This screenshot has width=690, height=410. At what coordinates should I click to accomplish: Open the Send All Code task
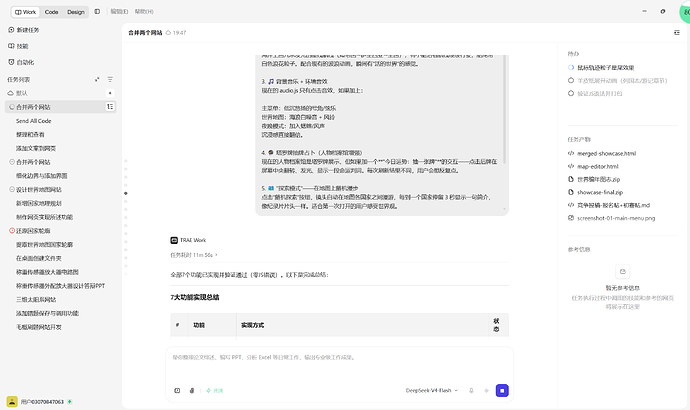click(x=33, y=121)
